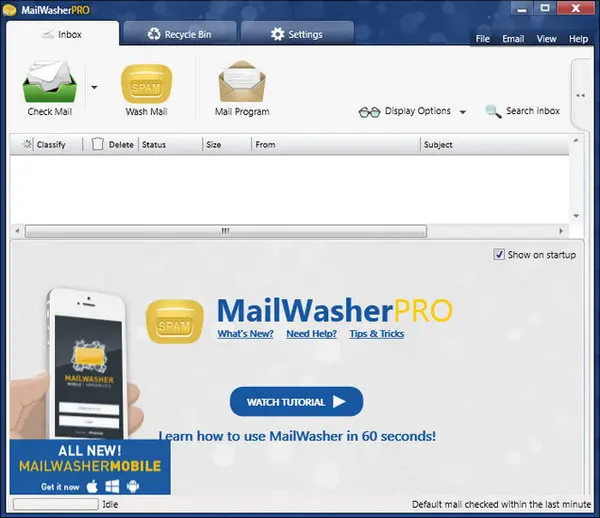Click the Android icon in mobile banner
This screenshot has height=518, width=600.
click(x=133, y=486)
